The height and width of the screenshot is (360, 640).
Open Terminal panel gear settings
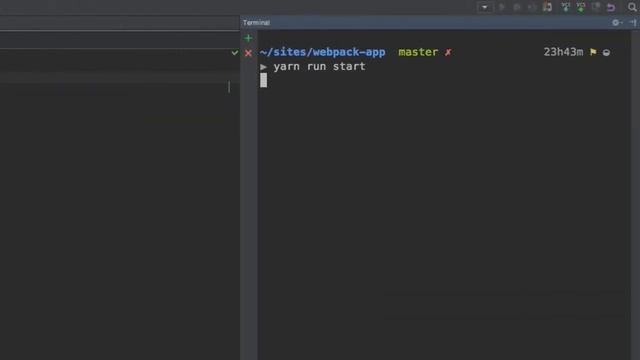[616, 23]
